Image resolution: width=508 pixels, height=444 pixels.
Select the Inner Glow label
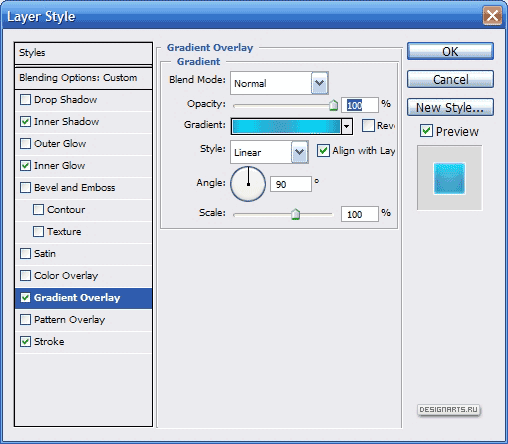60,166
